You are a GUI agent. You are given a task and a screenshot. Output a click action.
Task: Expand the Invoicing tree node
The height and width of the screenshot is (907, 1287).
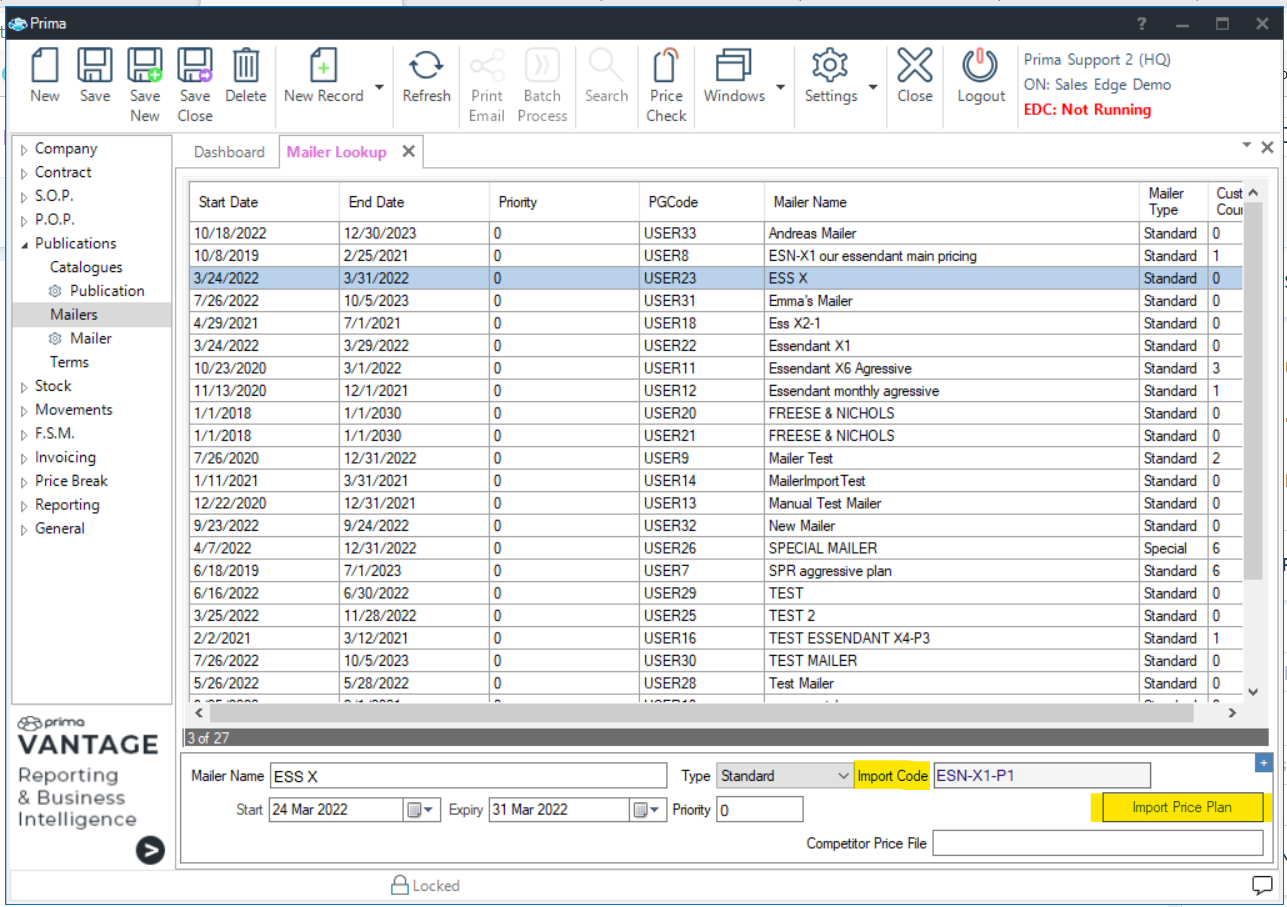(x=24, y=458)
